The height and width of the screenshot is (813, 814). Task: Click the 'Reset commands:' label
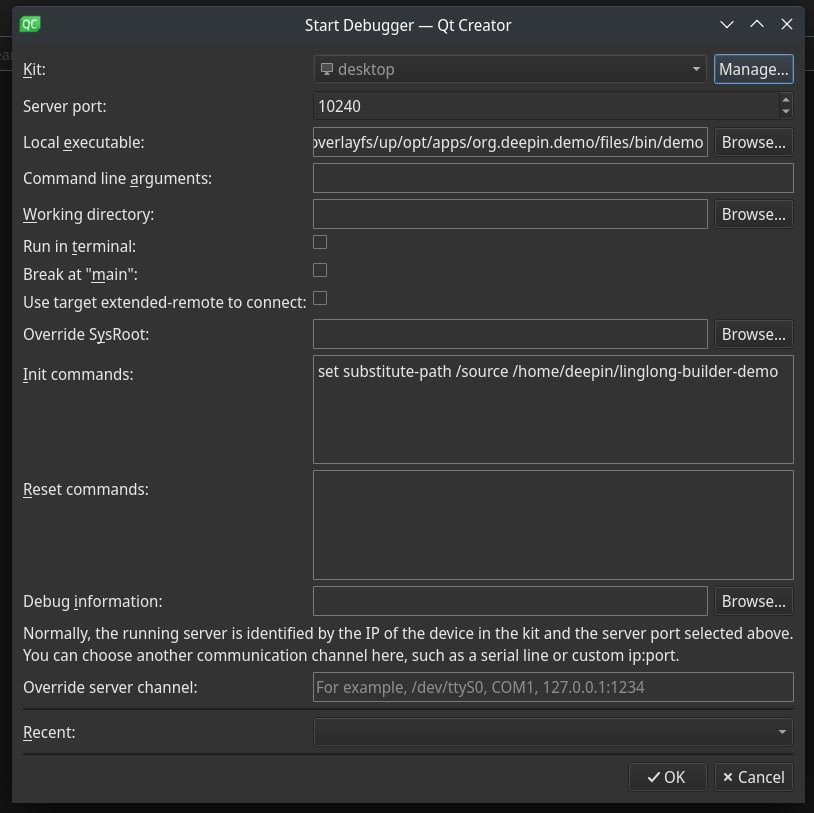pos(86,490)
